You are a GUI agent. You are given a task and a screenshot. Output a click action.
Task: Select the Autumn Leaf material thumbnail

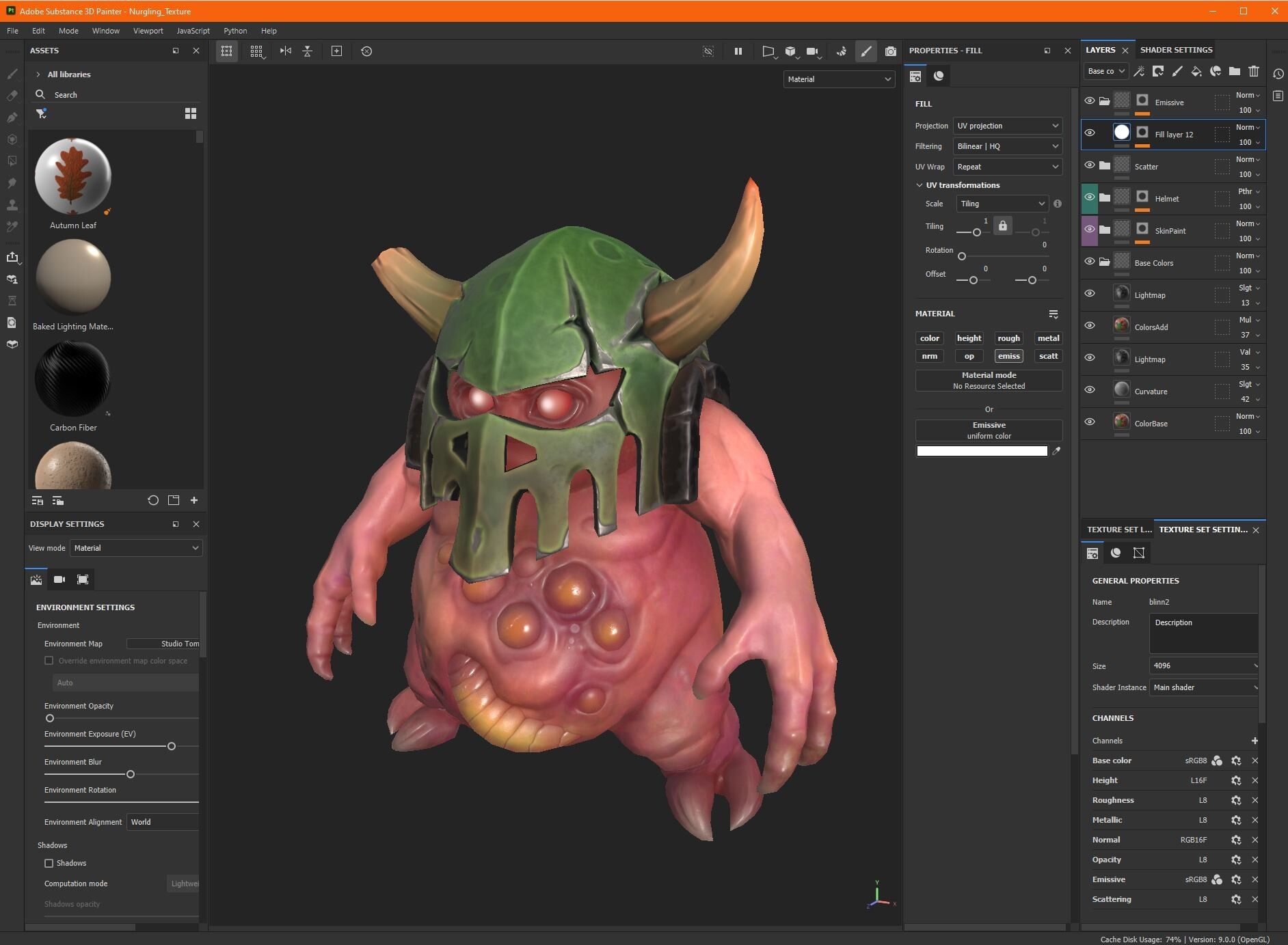(73, 176)
